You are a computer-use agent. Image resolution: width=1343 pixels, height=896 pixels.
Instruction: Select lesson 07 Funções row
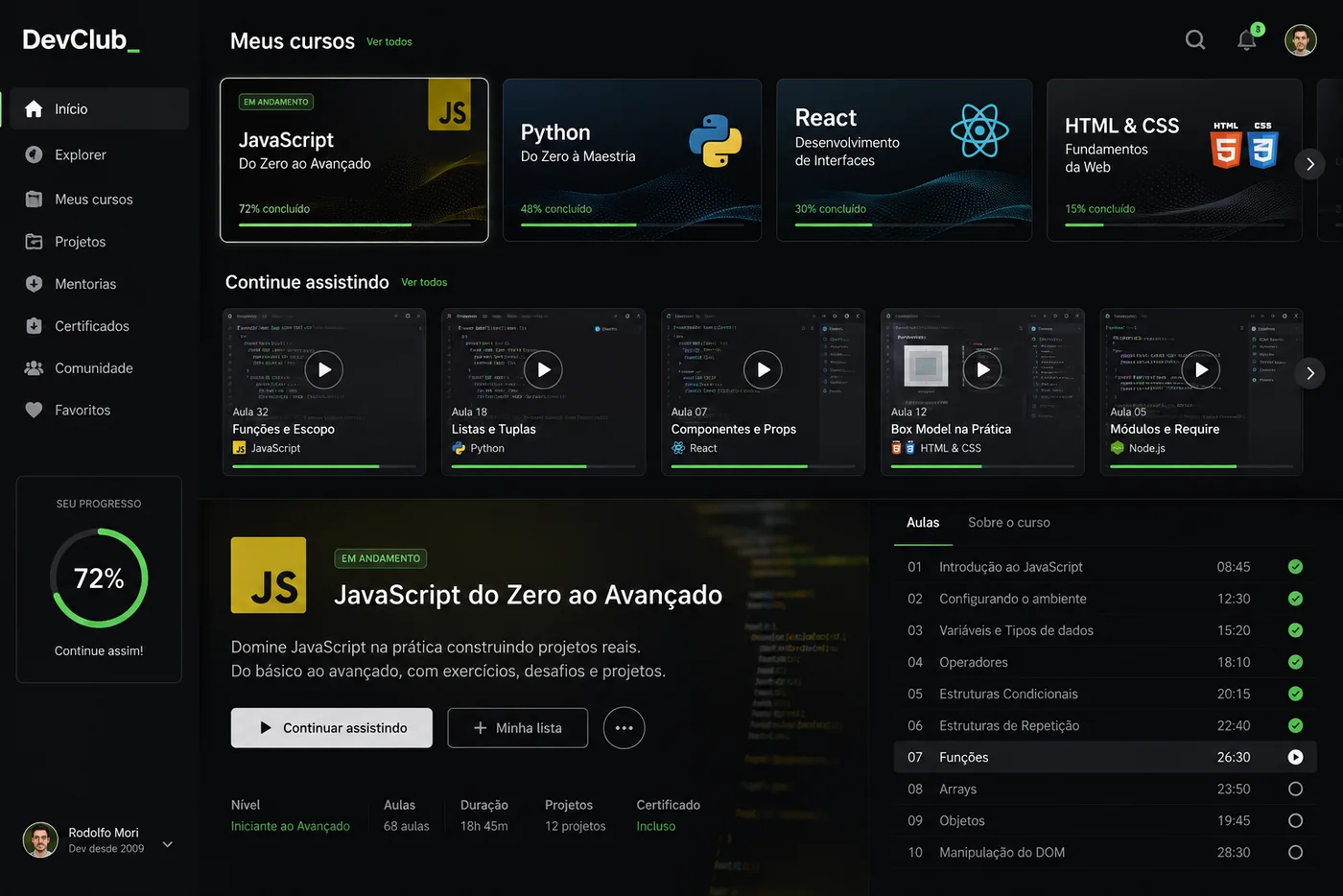click(x=1105, y=757)
